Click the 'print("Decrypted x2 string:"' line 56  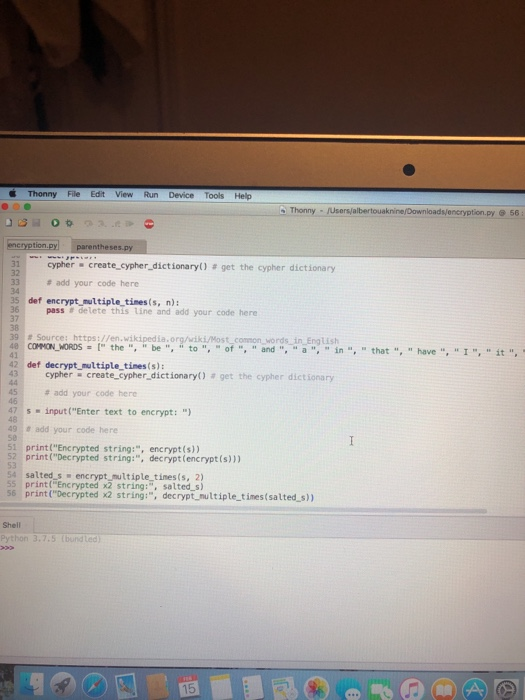[x=170, y=496]
